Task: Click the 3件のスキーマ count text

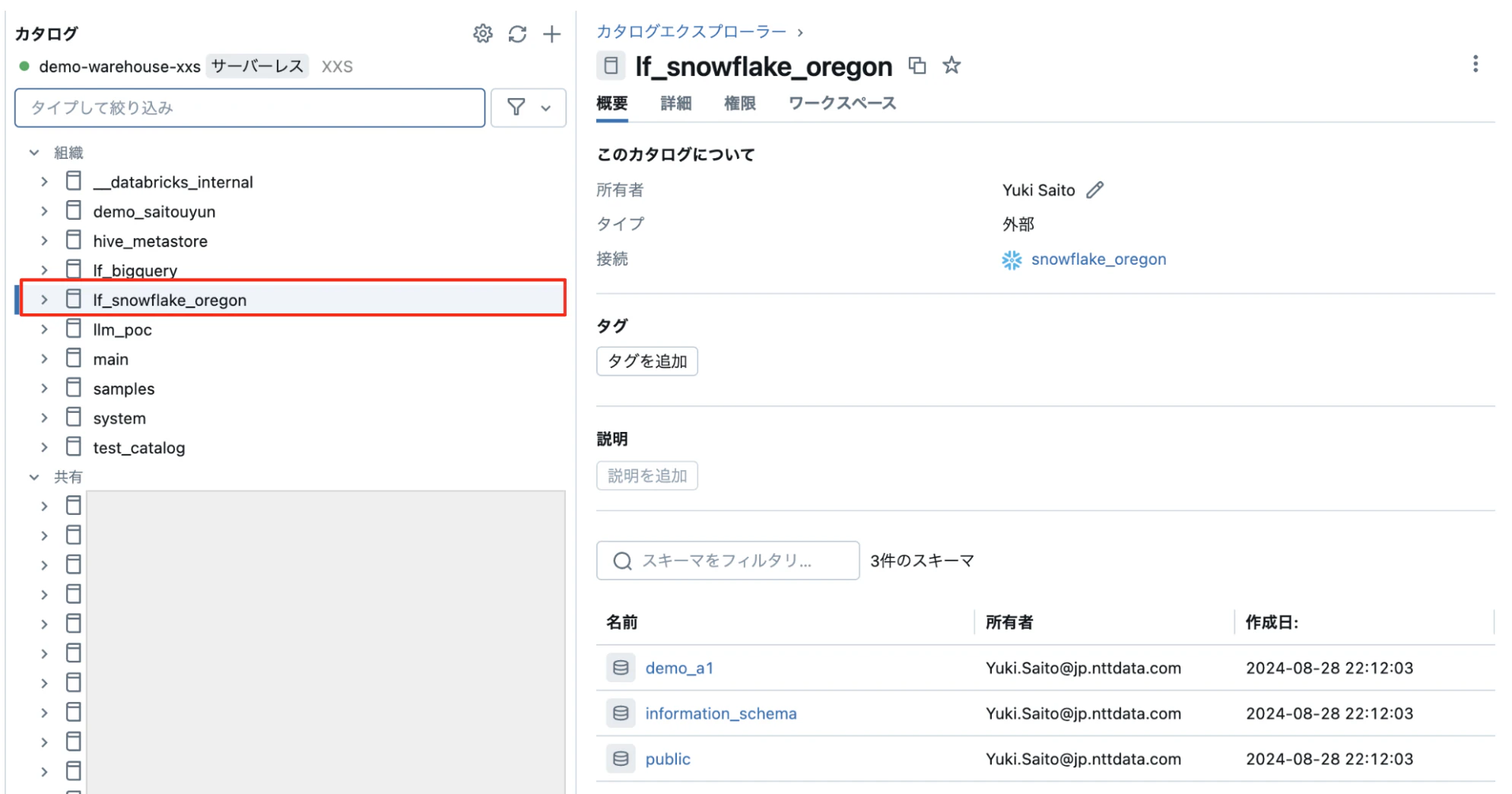Action: [922, 561]
